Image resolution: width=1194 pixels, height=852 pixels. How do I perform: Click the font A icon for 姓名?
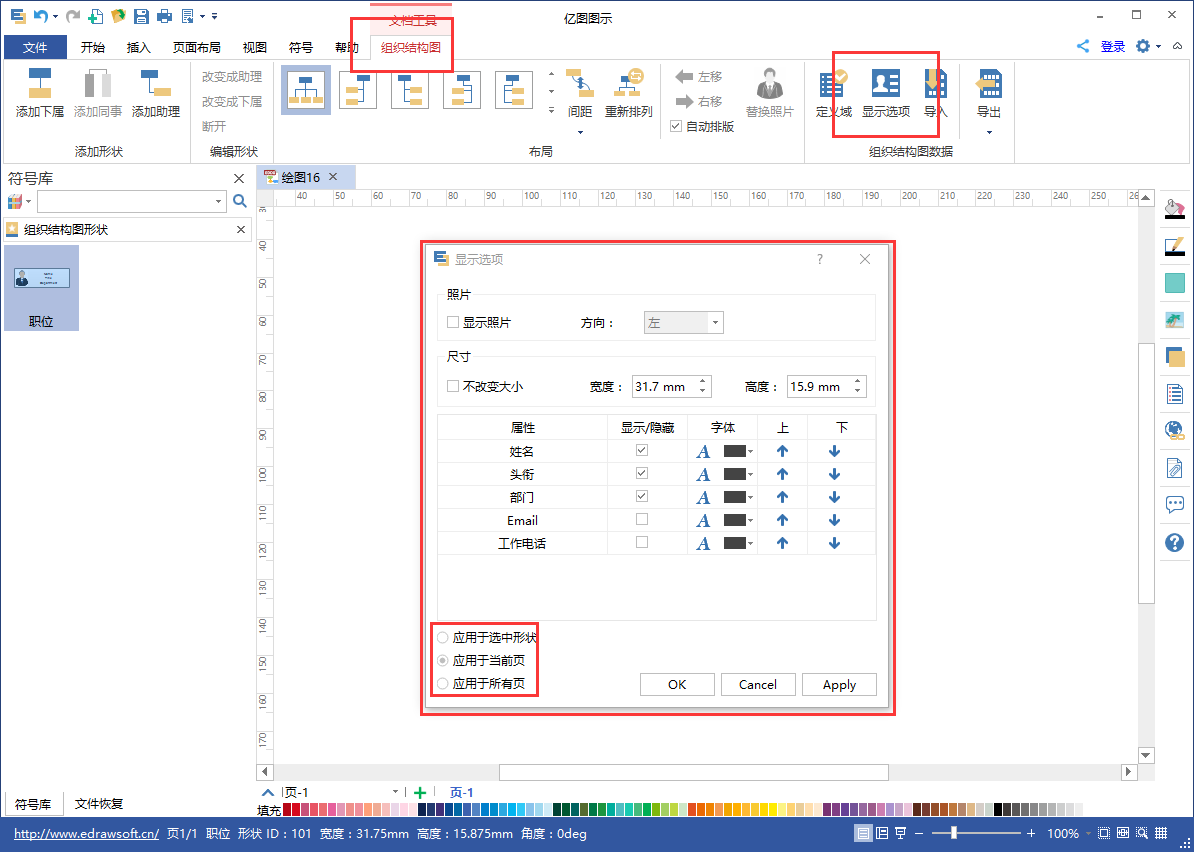click(x=704, y=452)
